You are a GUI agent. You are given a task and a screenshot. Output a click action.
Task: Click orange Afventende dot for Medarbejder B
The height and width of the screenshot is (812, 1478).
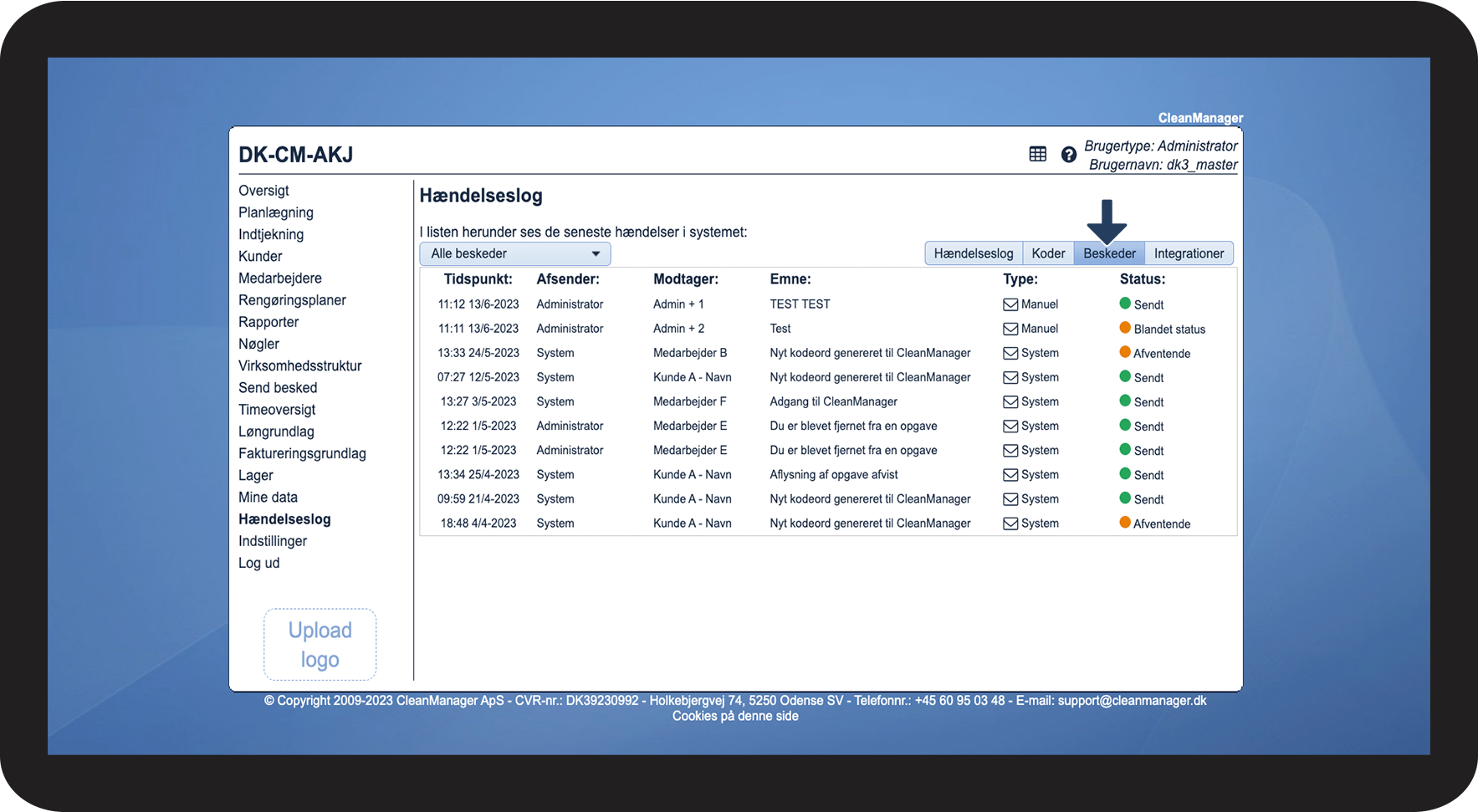pyautogui.click(x=1125, y=352)
